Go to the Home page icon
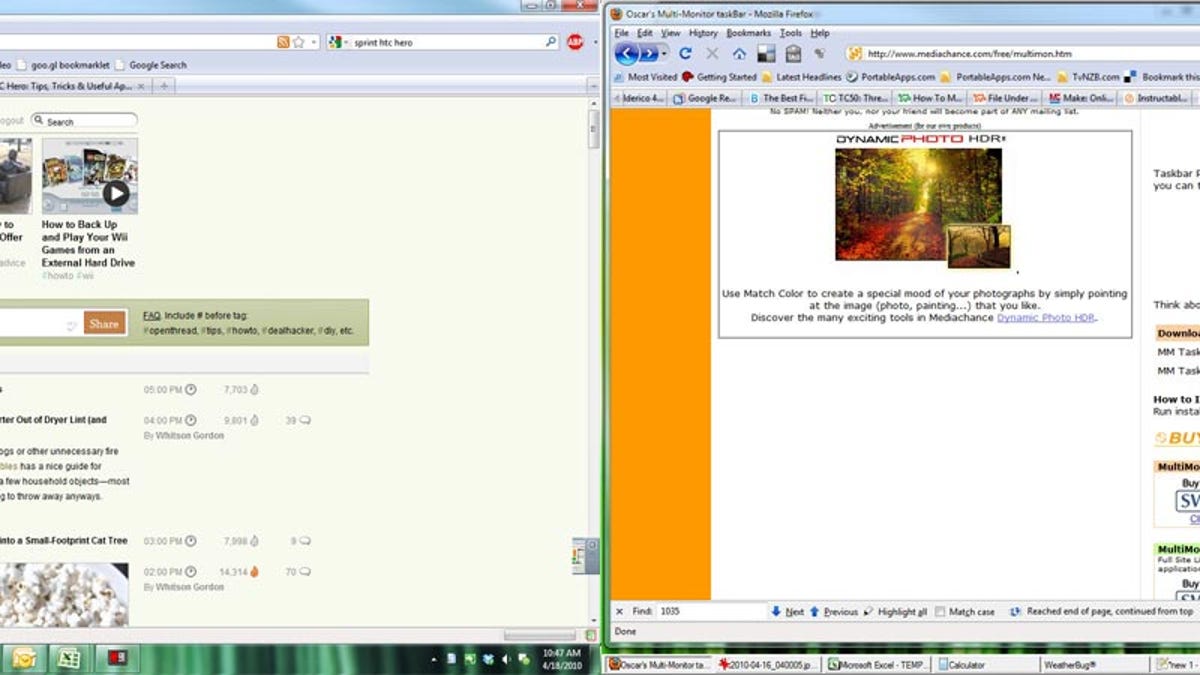 (739, 53)
